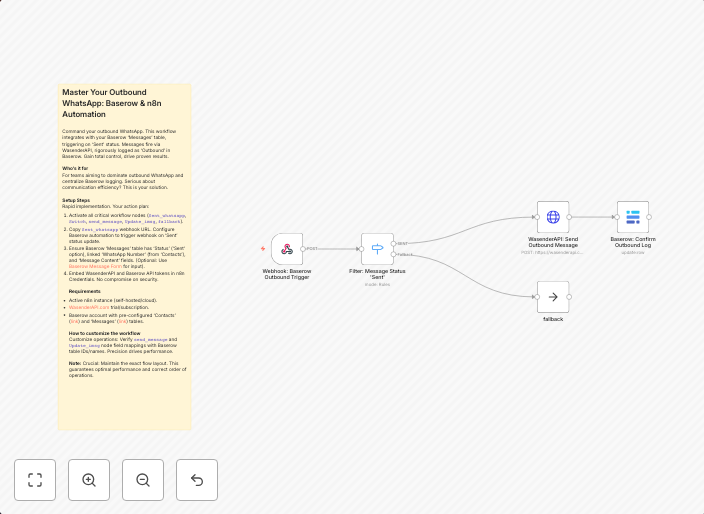Click the 'Baserow: Confirm Outbound Log' label
Screen dimensions: 704x514
[x=633, y=242]
